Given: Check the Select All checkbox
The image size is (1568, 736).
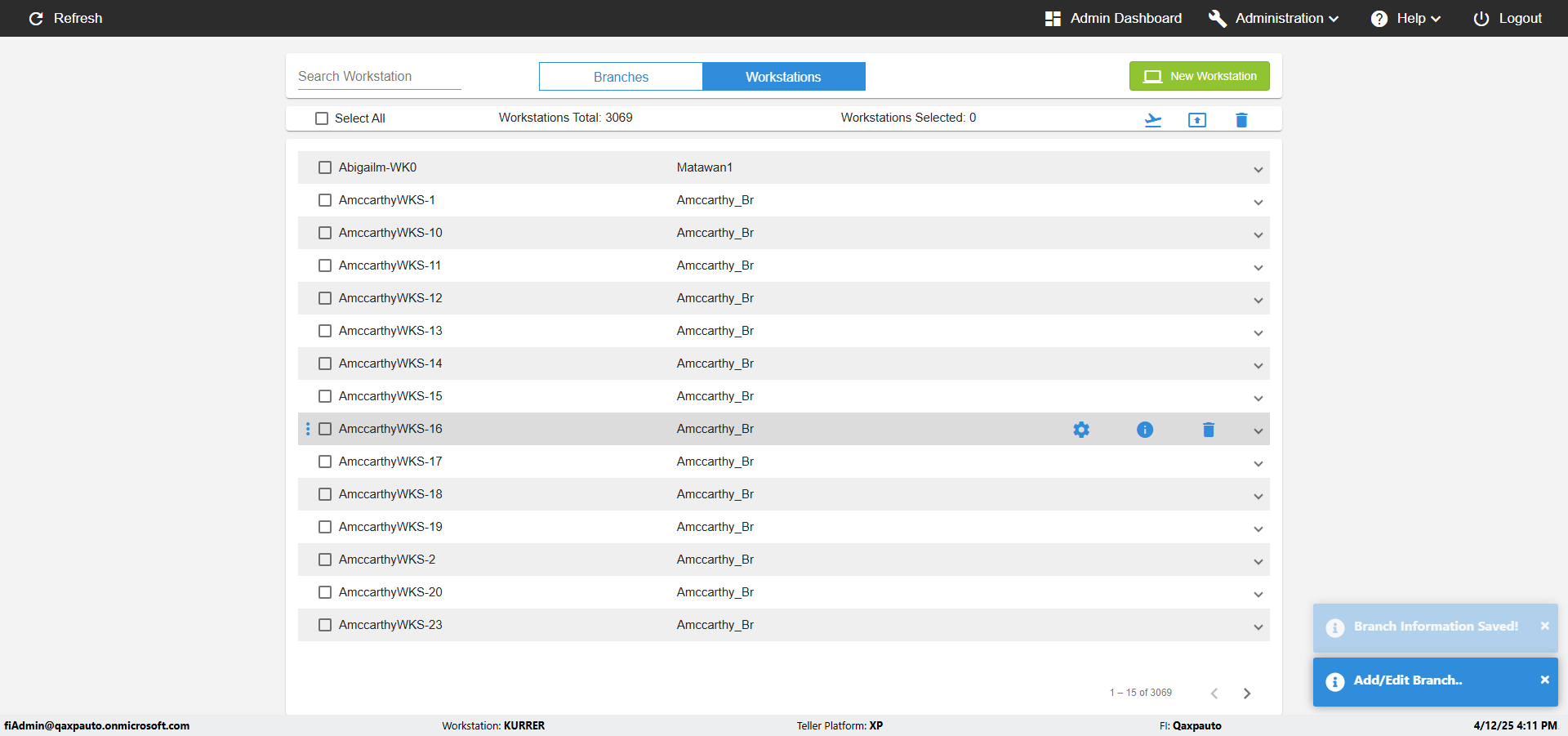Looking at the screenshot, I should [322, 118].
